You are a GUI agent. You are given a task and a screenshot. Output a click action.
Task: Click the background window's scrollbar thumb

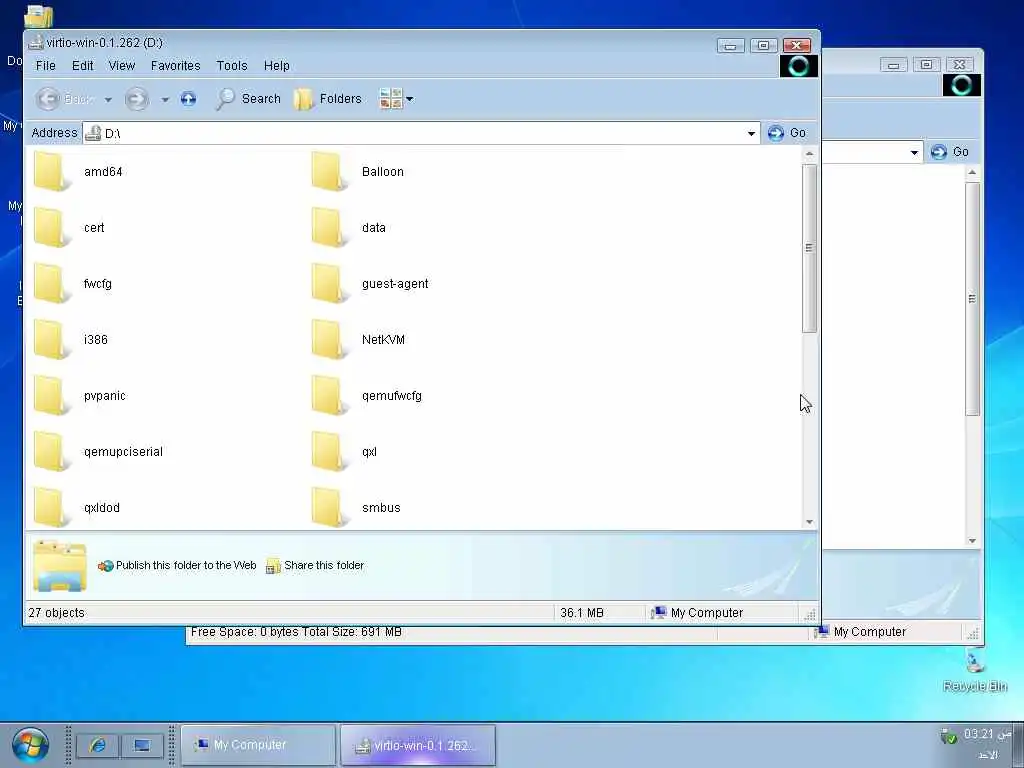[972, 298]
